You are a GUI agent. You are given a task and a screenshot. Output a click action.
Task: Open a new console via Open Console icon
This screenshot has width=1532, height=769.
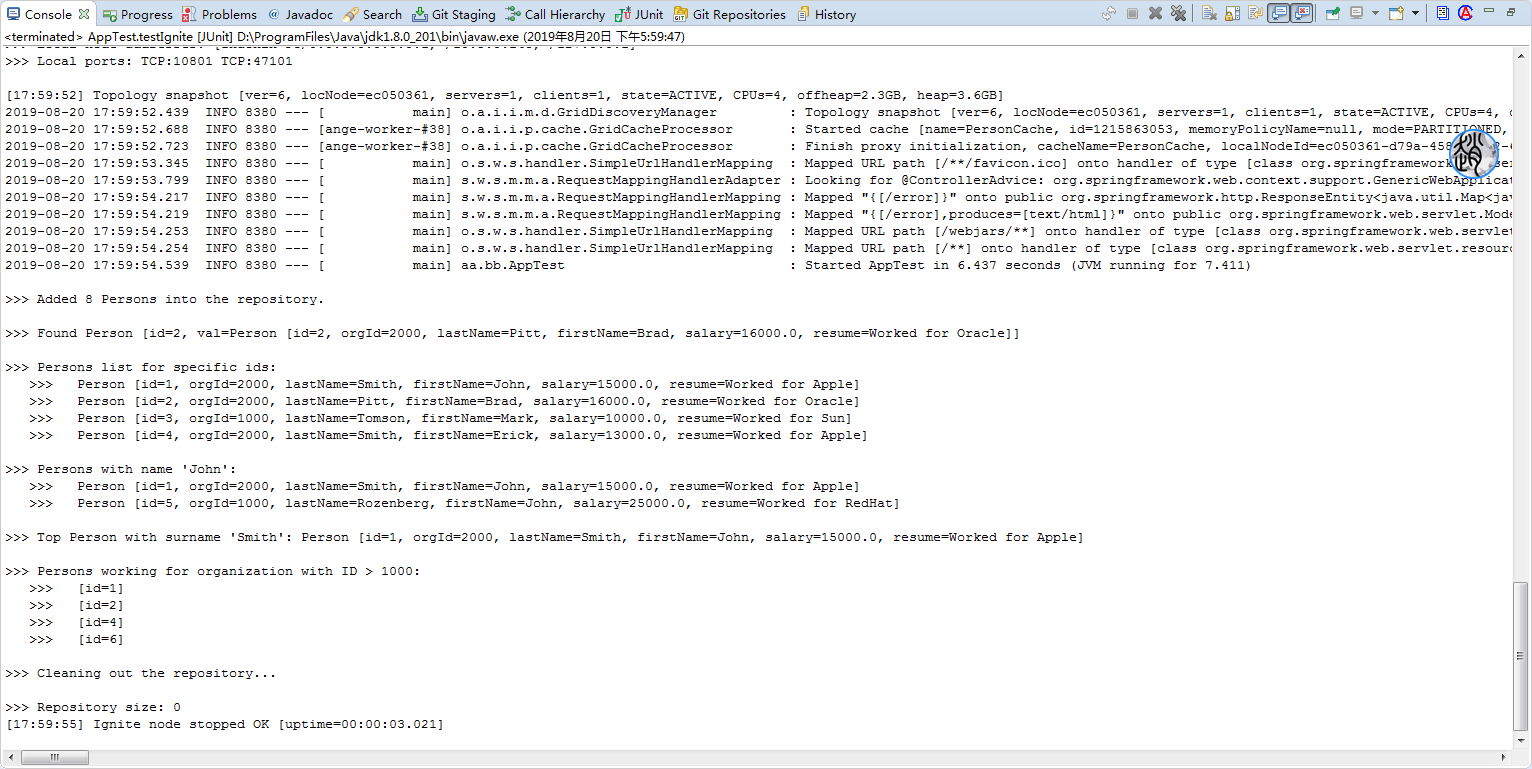click(1396, 14)
